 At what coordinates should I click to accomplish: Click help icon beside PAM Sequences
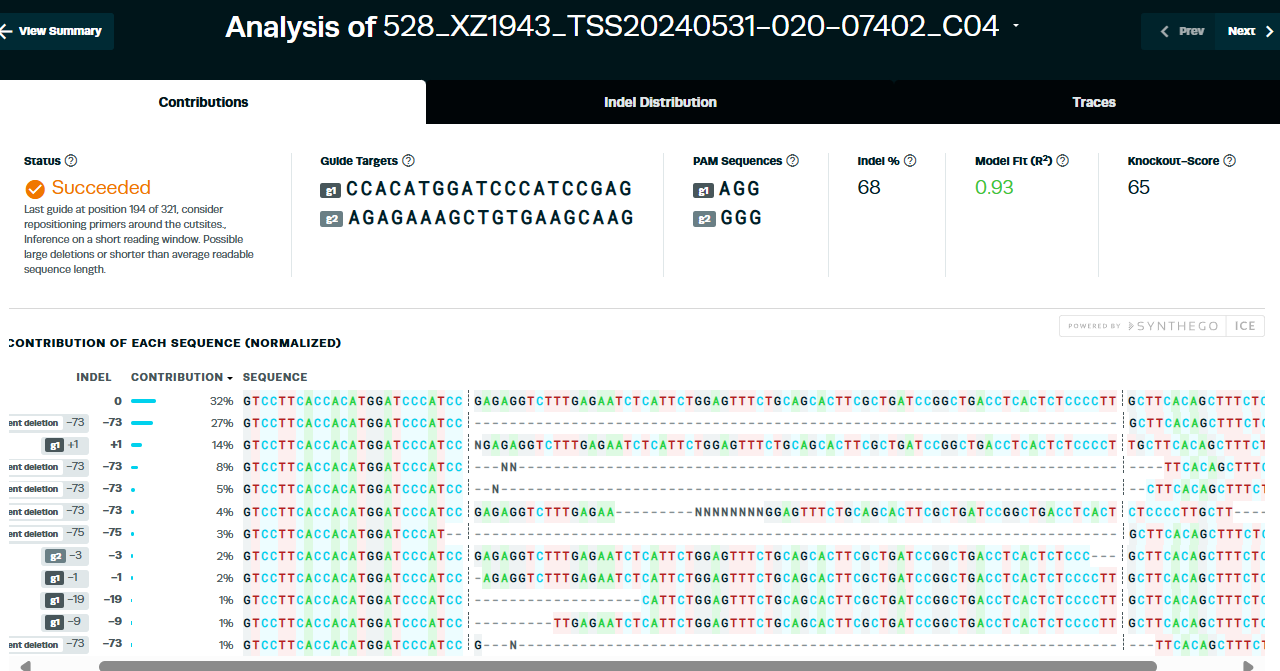pos(792,161)
